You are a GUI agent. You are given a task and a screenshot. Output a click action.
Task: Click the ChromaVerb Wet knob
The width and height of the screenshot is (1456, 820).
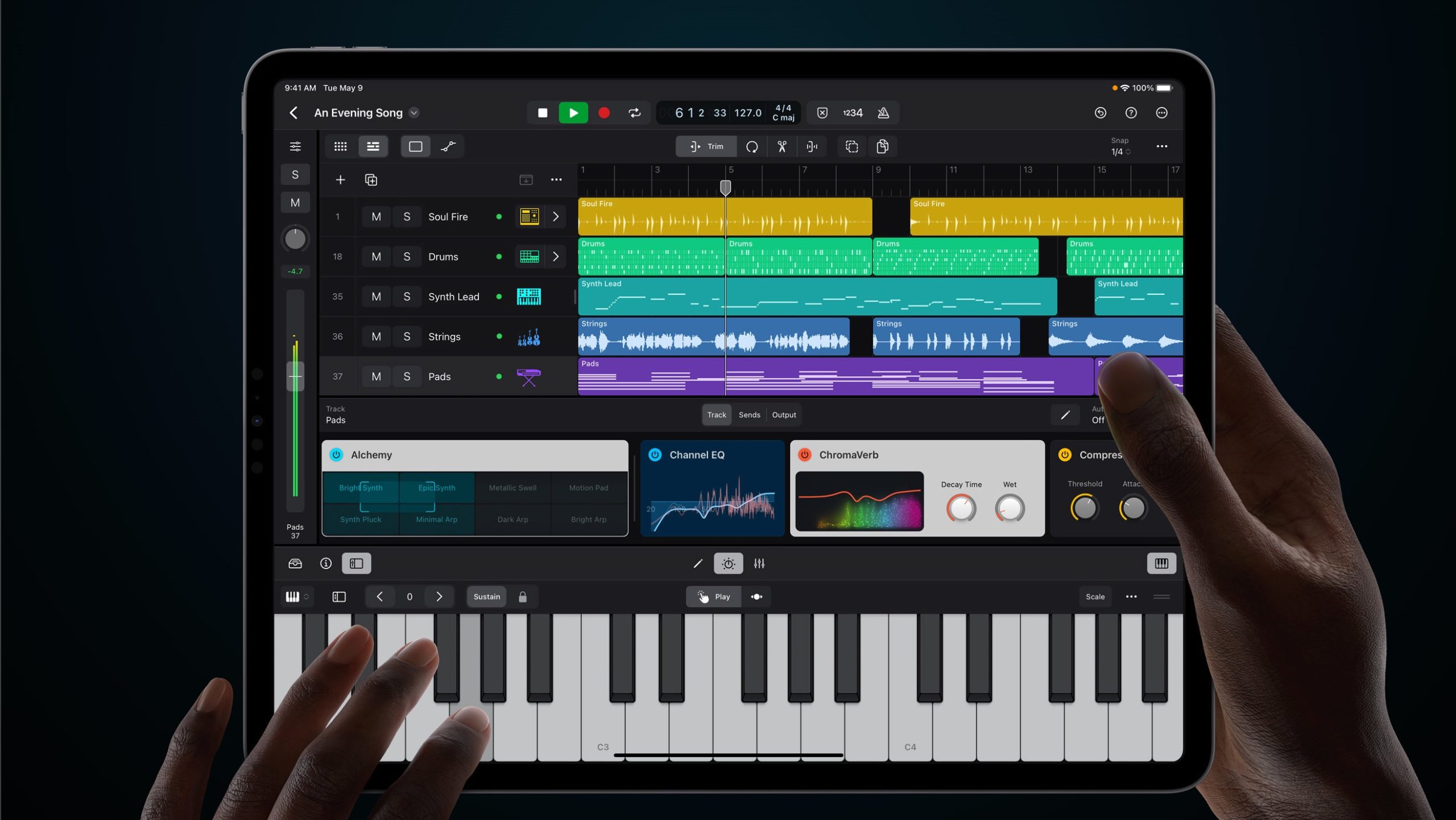pyautogui.click(x=1010, y=508)
